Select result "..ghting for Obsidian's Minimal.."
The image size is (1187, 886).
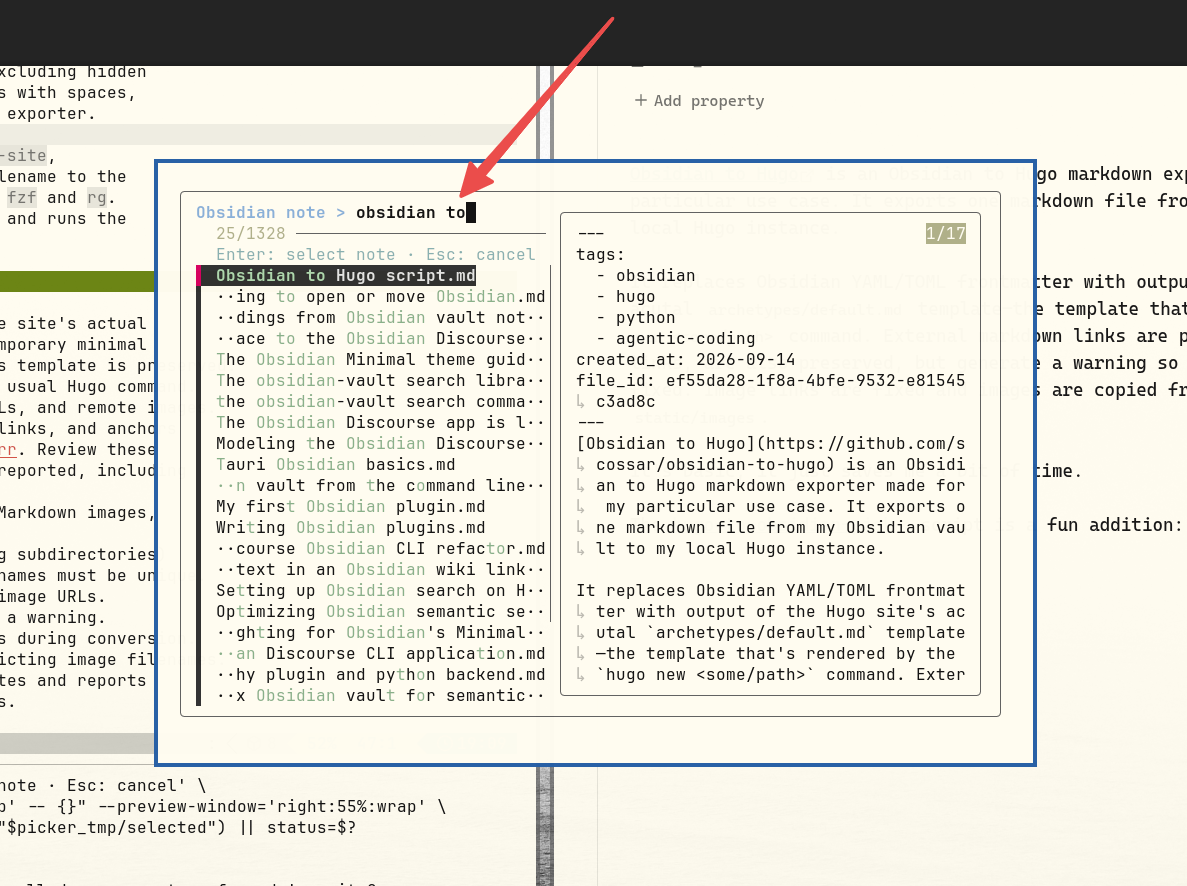coord(380,632)
